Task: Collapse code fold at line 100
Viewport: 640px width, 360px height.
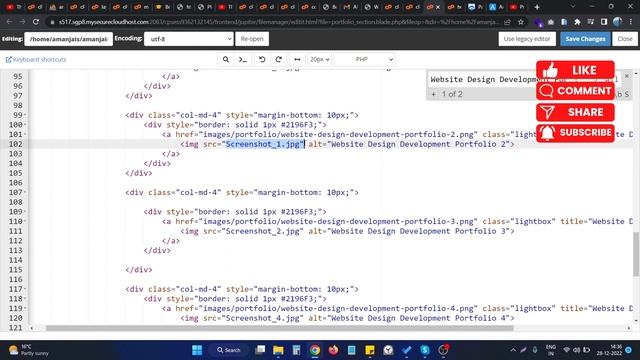Action: click(26, 125)
